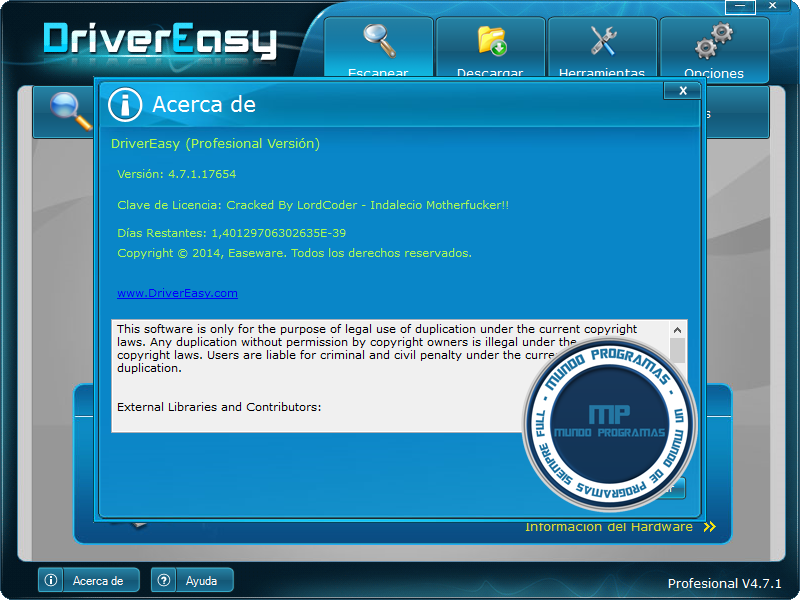Click the DriverEasy logo
The height and width of the screenshot is (600, 800).
click(159, 40)
